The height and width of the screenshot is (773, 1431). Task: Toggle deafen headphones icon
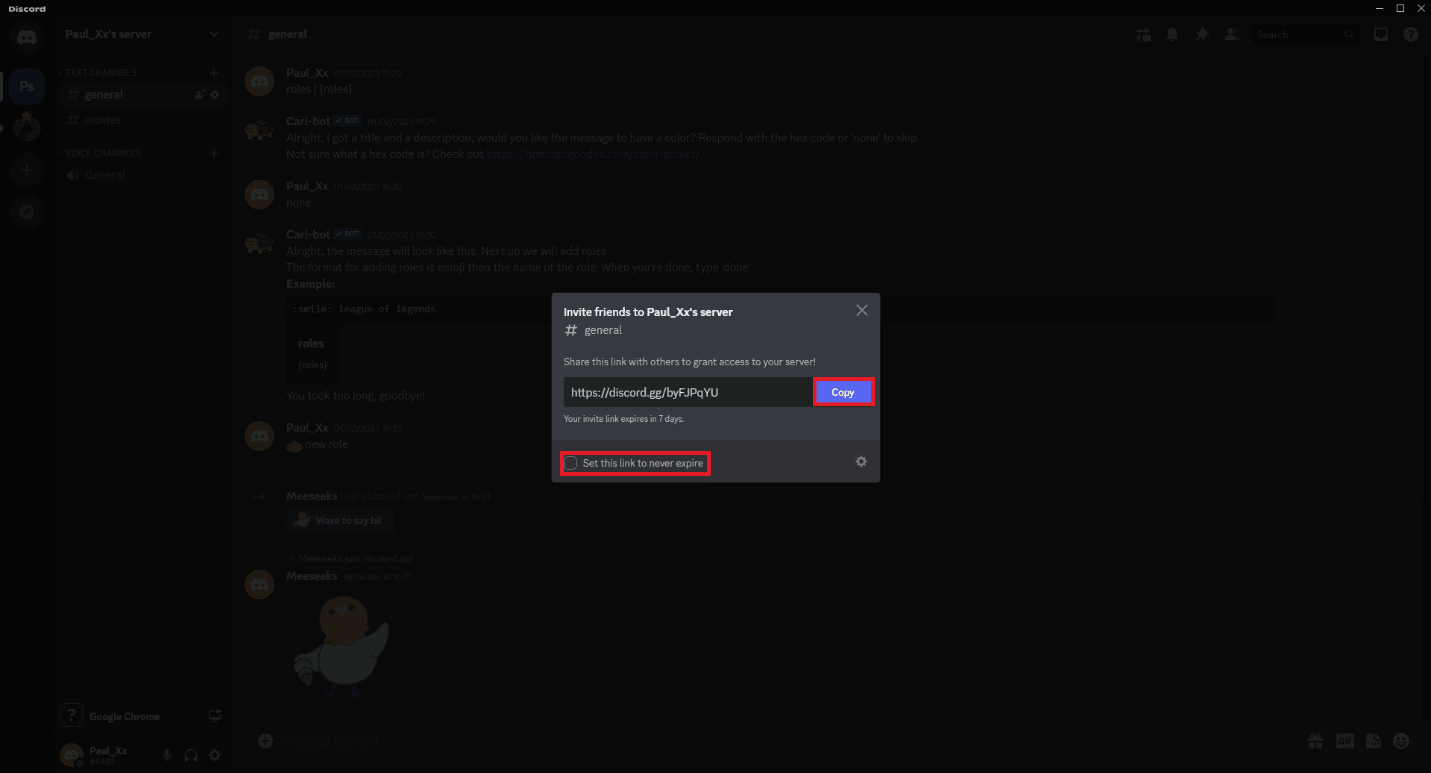(x=191, y=755)
